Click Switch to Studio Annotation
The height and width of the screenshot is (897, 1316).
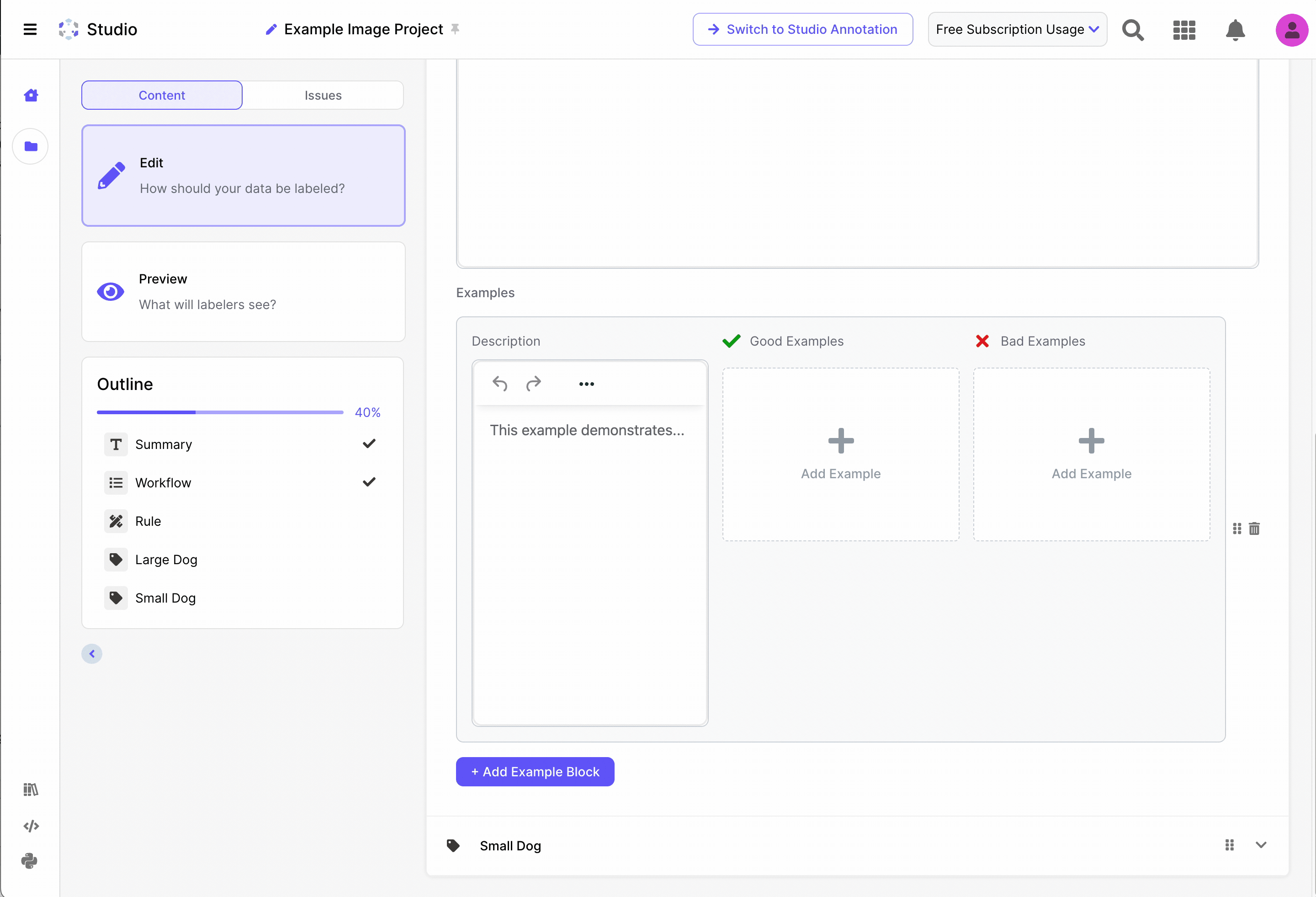tap(802, 29)
